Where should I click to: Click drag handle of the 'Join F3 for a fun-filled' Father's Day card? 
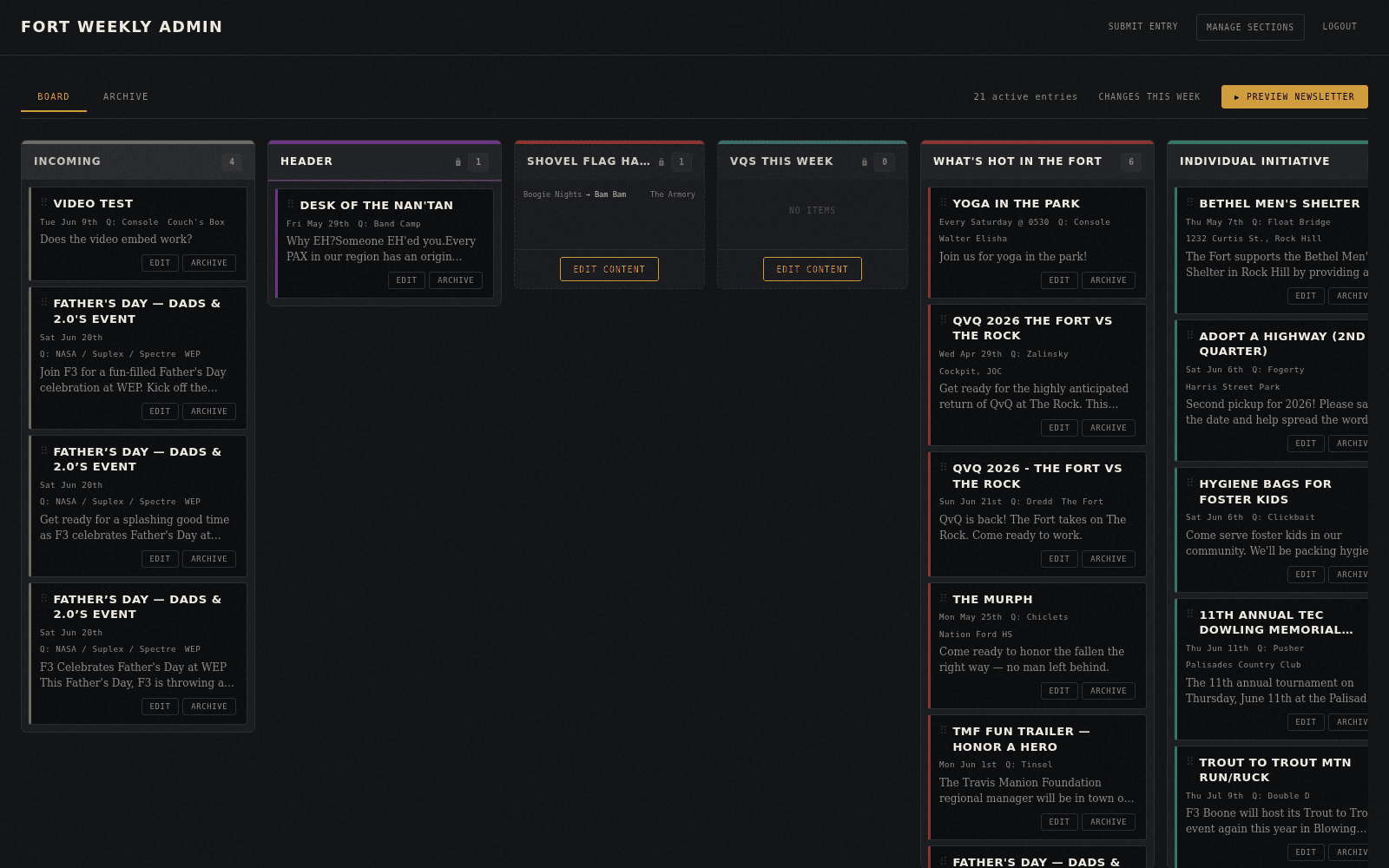coord(44,302)
